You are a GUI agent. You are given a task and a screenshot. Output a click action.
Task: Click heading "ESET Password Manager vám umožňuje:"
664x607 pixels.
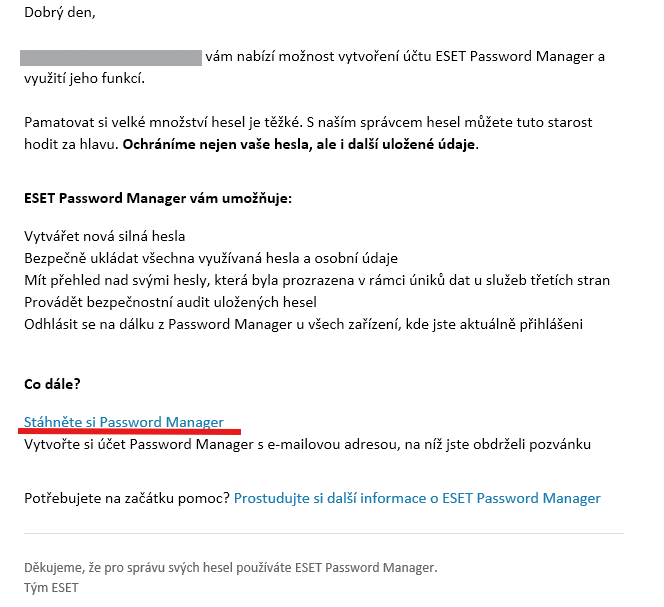pyautogui.click(x=158, y=198)
